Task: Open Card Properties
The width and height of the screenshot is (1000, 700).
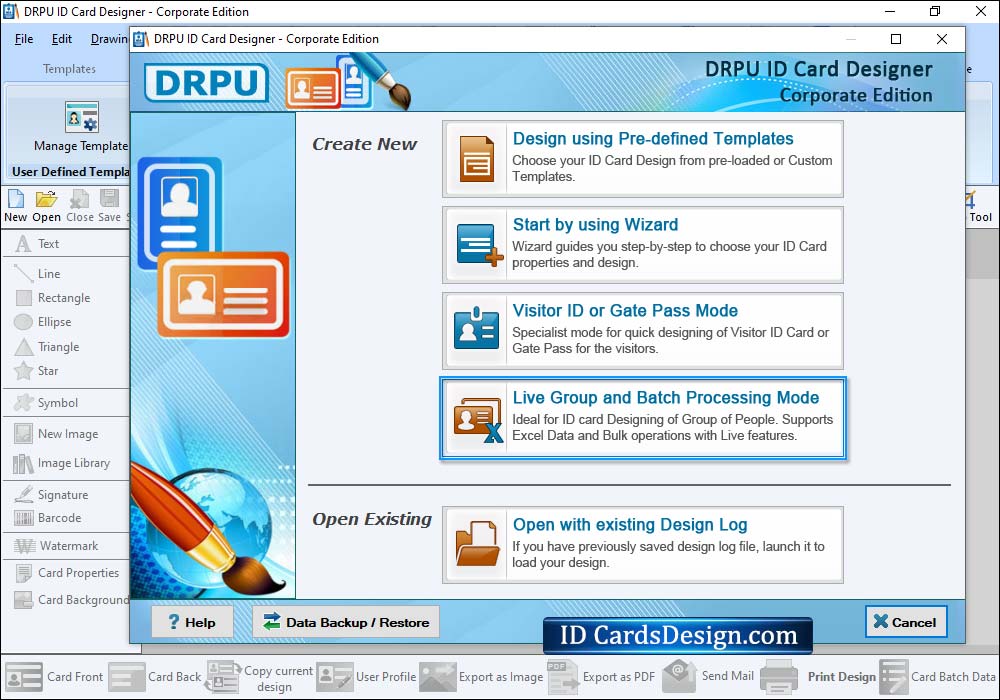Action: tap(67, 572)
